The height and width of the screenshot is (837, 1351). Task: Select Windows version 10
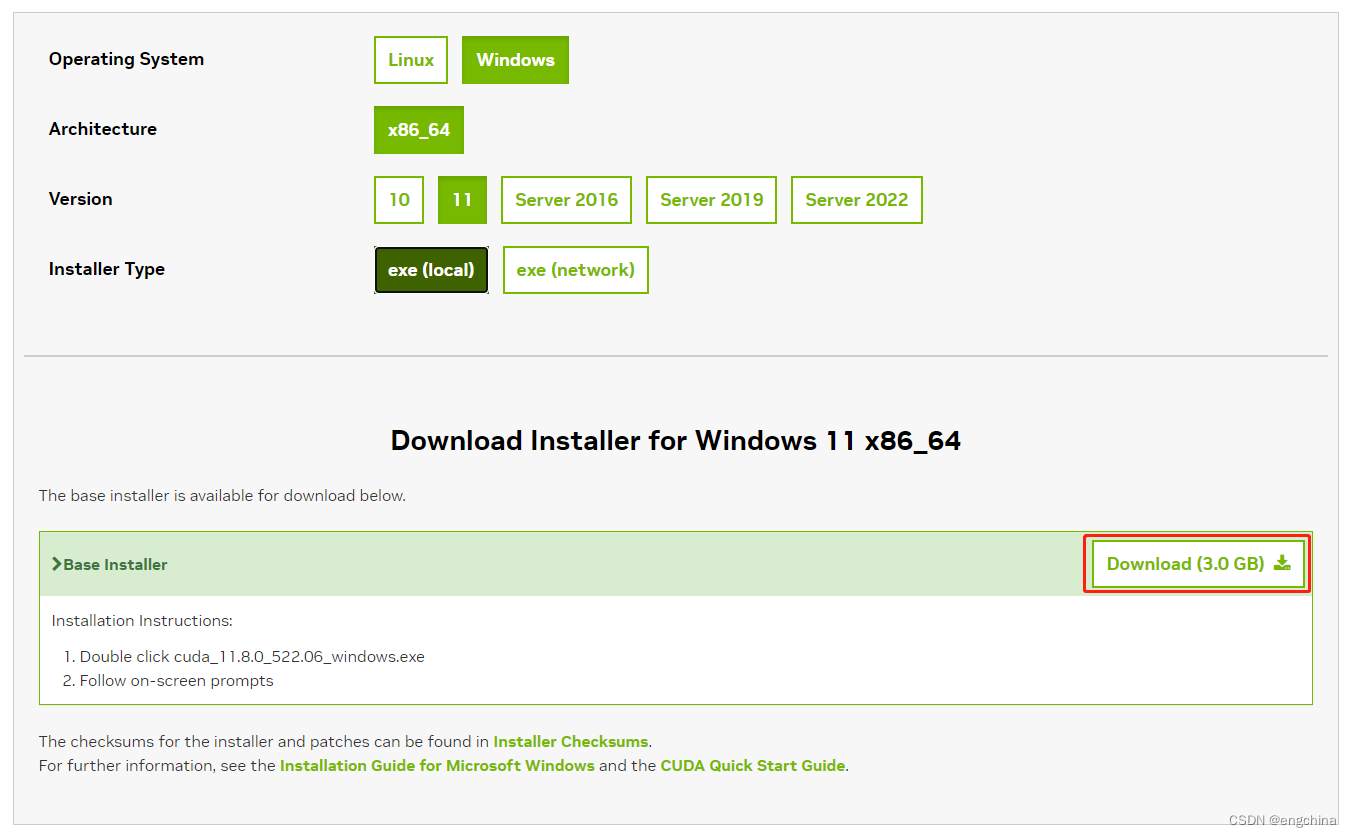tap(399, 200)
